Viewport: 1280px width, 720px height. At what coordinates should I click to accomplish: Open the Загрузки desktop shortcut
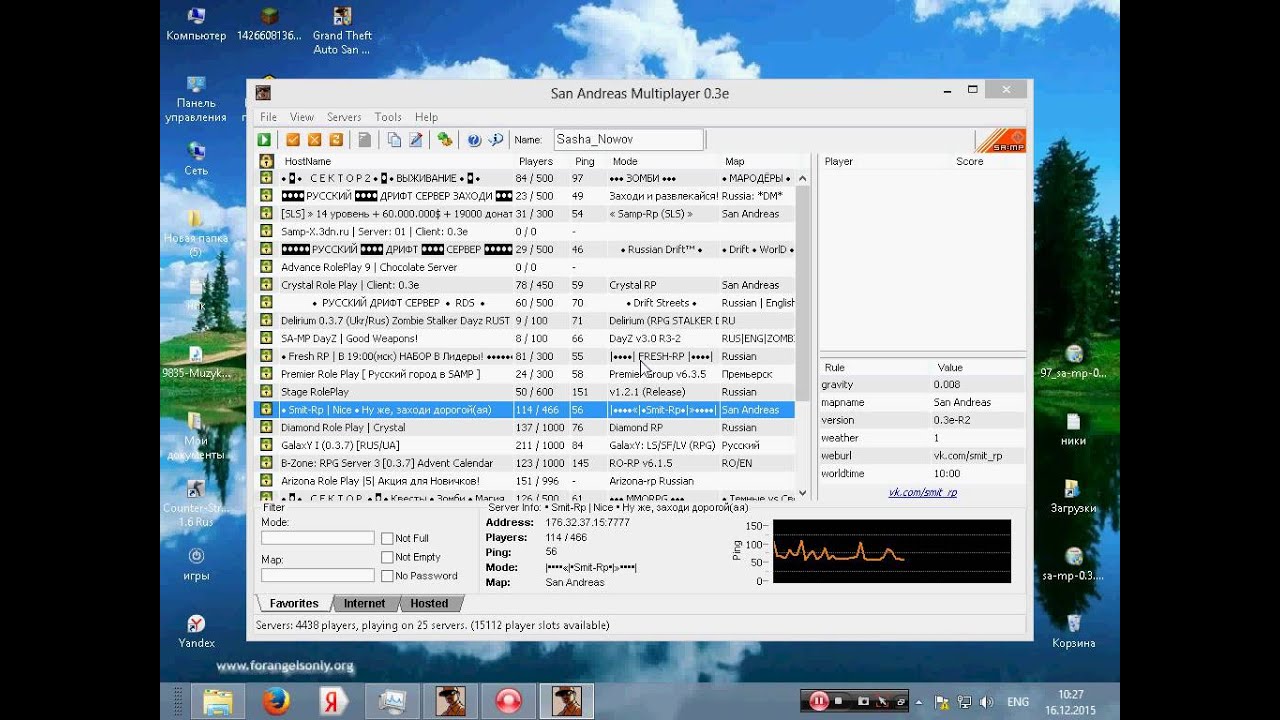click(1073, 497)
